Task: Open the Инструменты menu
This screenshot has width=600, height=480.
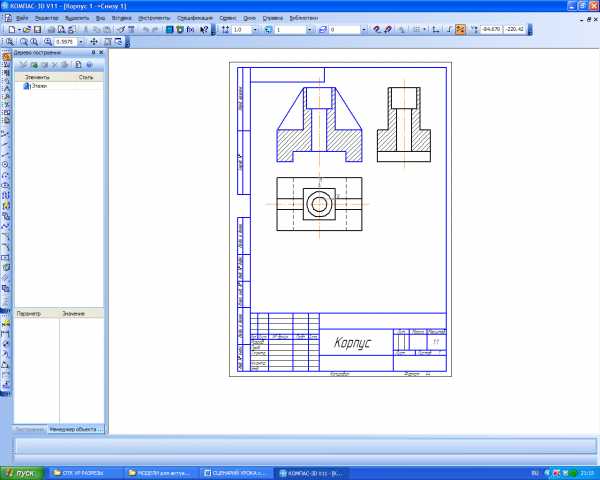Action: coord(154,18)
